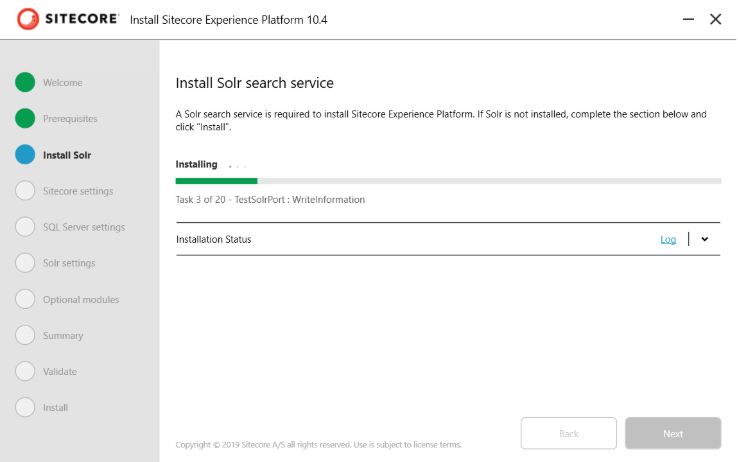Open the Solr settings step label
Image resolution: width=738 pixels, height=462 pixels.
[69, 263]
